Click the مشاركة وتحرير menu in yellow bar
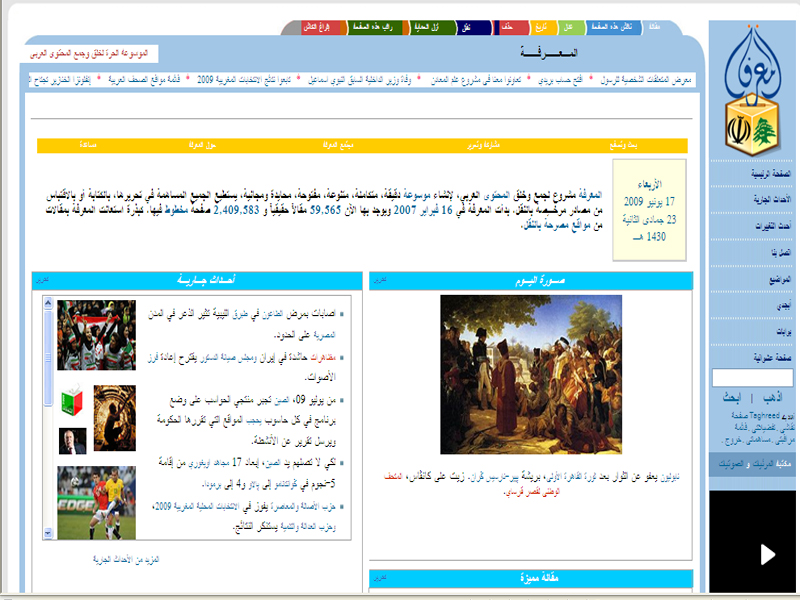Screen dimensions: 800x600 click(x=483, y=145)
